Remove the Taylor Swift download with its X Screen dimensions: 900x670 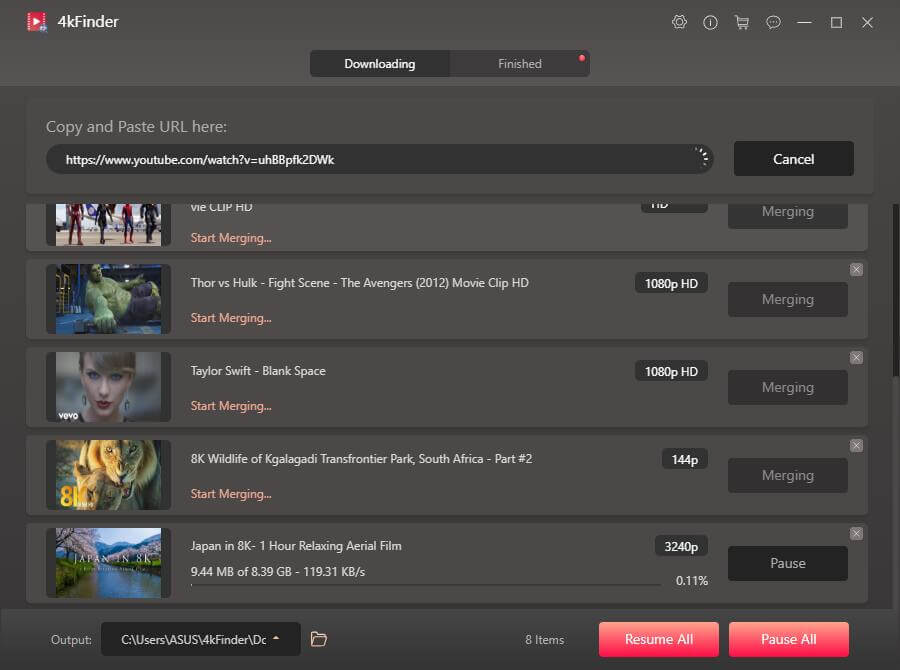coord(856,357)
